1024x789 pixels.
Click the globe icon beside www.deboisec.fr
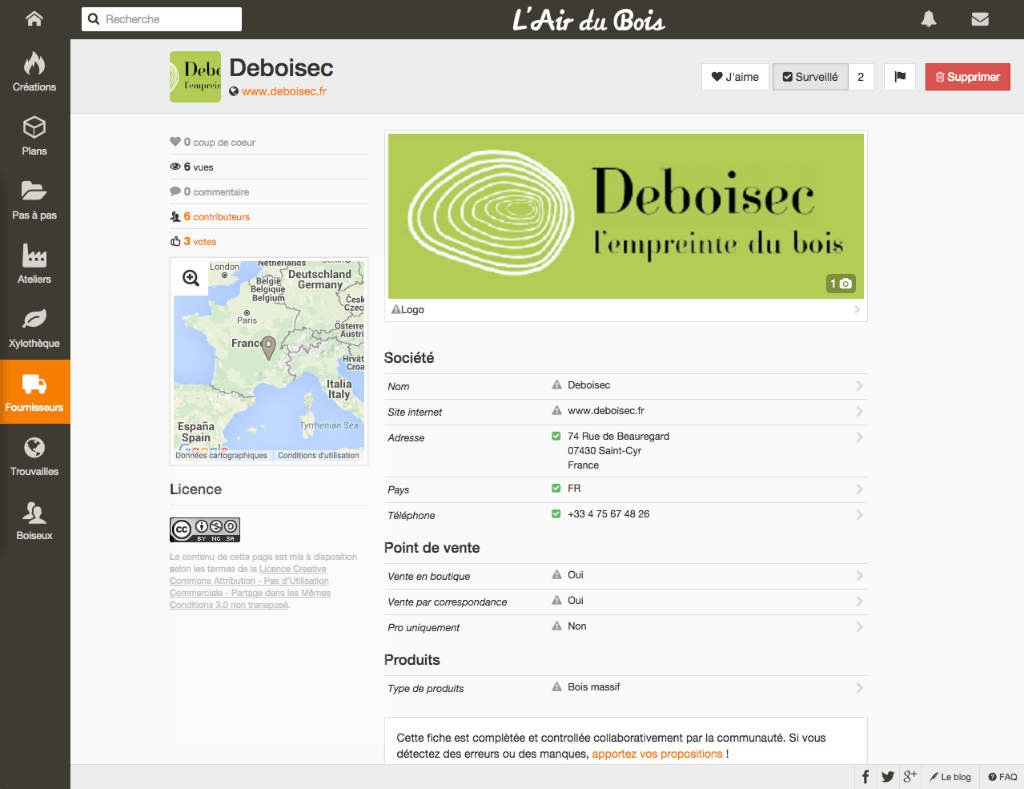(x=234, y=91)
